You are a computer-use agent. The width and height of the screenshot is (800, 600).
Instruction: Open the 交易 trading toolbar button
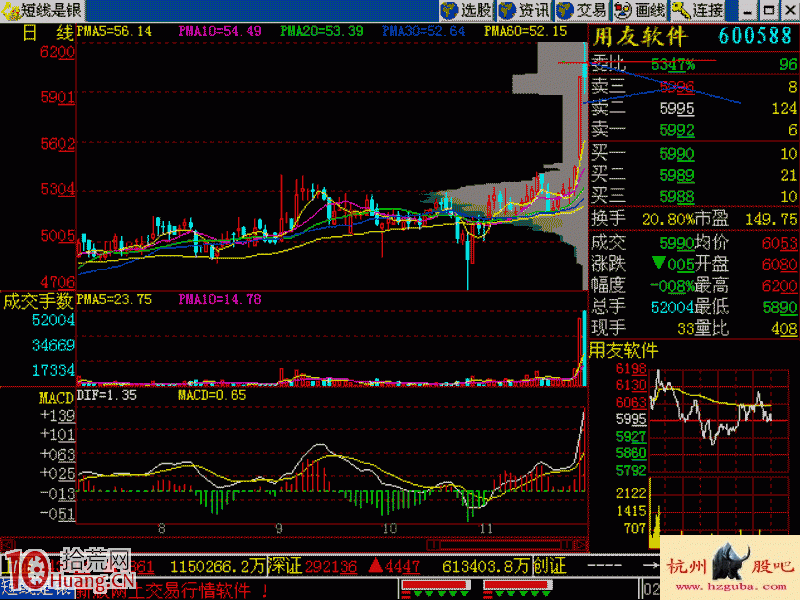click(x=582, y=10)
